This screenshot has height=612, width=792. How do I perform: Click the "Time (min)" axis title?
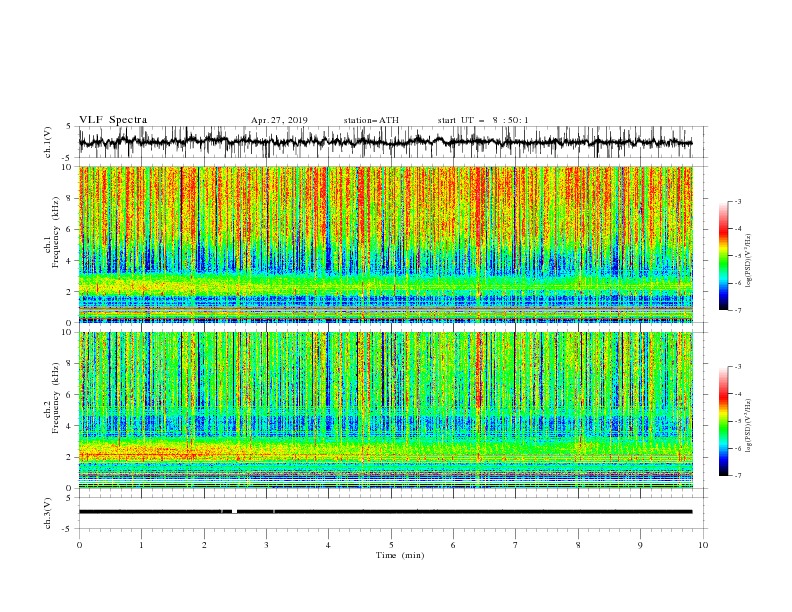[x=400, y=555]
